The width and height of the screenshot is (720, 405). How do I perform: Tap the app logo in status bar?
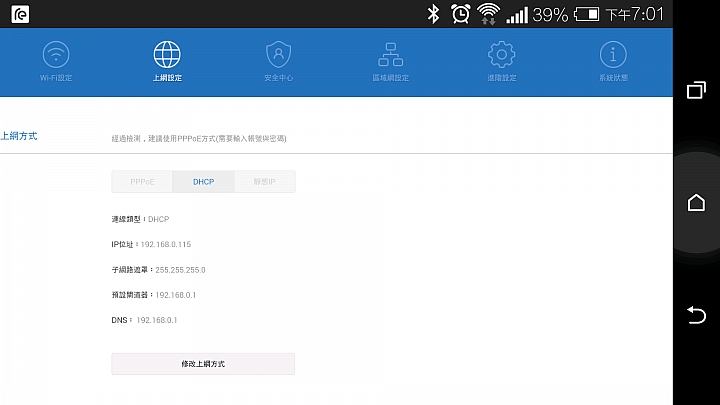point(20,14)
